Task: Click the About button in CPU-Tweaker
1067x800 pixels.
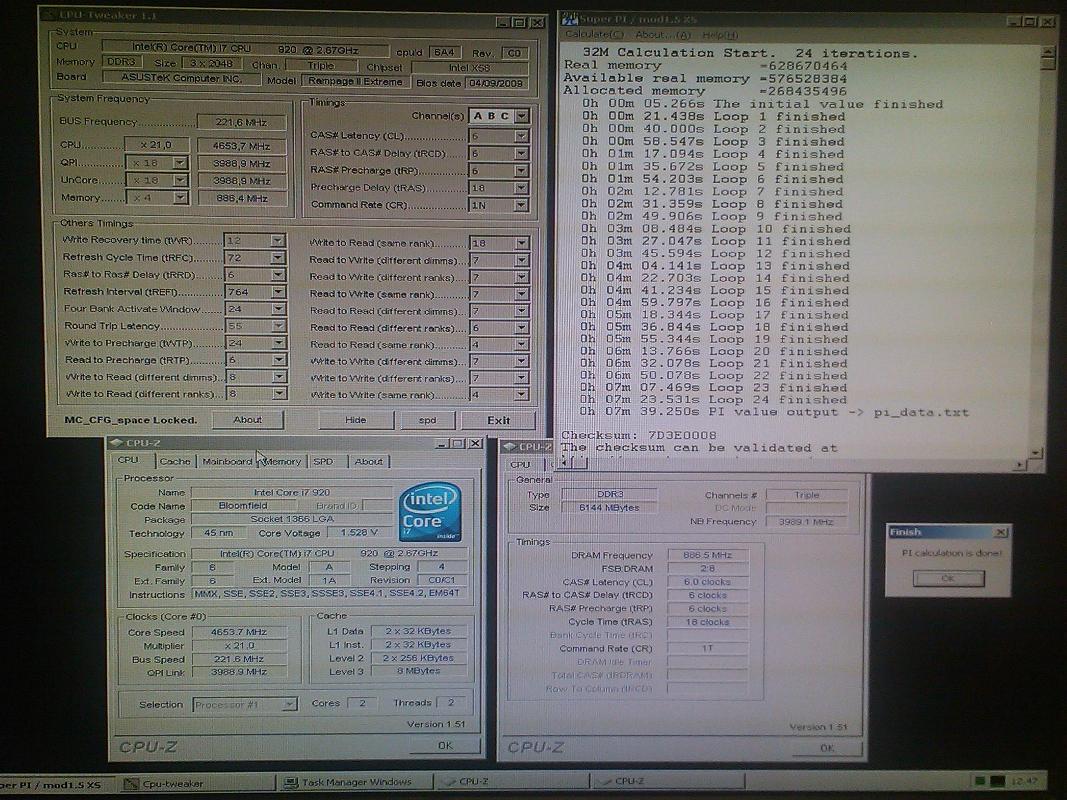Action: point(248,420)
